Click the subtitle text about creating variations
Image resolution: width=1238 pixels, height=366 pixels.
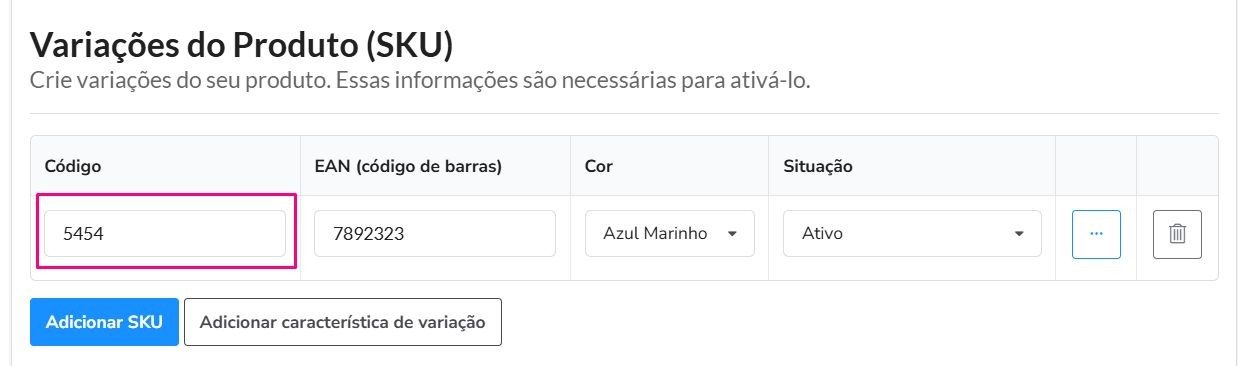pos(420,80)
